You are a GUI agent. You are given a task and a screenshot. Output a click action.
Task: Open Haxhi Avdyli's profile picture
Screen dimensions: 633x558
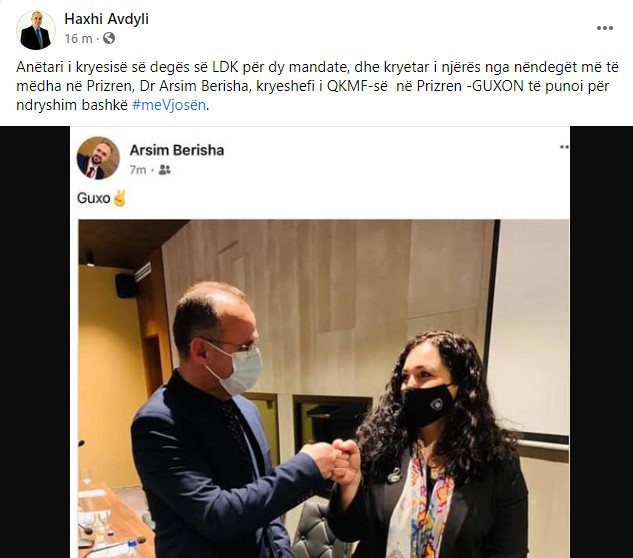coord(36,30)
